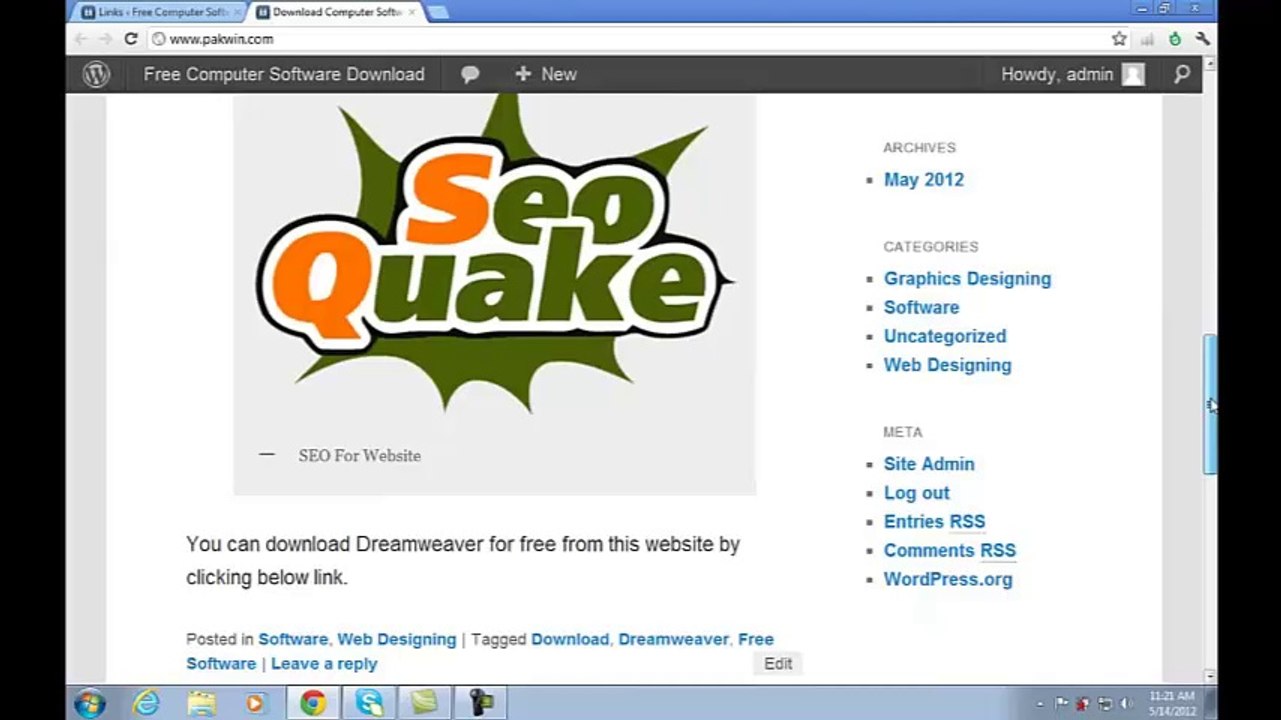Screen dimensions: 1281x720
Task: Click the green extension icon in toolbar
Action: pyautogui.click(x=1175, y=39)
